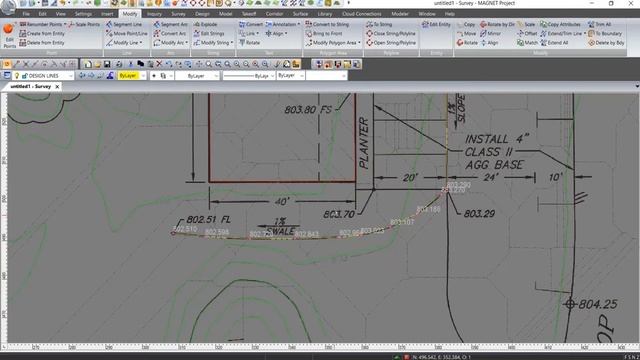
Task: Open the Settings menu
Action: tap(83, 14)
